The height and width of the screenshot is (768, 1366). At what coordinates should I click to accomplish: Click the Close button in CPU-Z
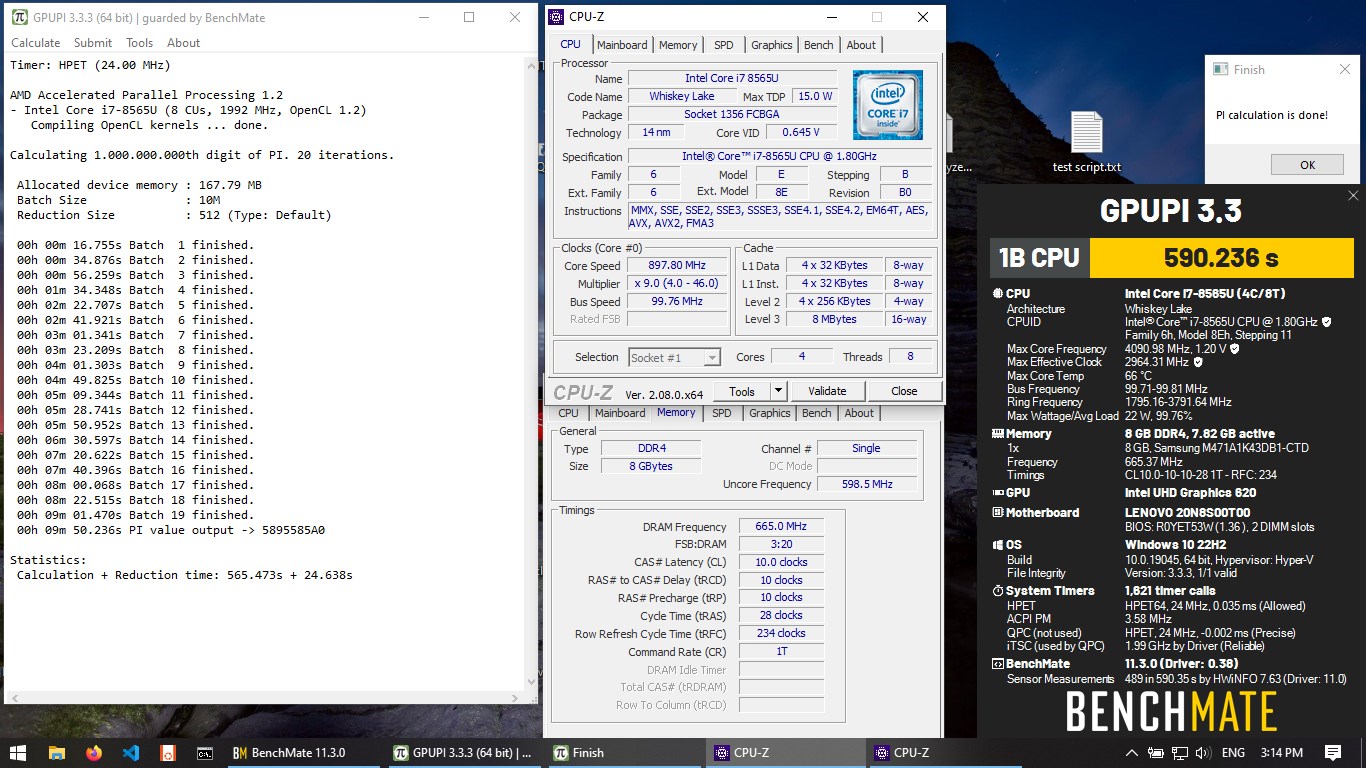904,391
